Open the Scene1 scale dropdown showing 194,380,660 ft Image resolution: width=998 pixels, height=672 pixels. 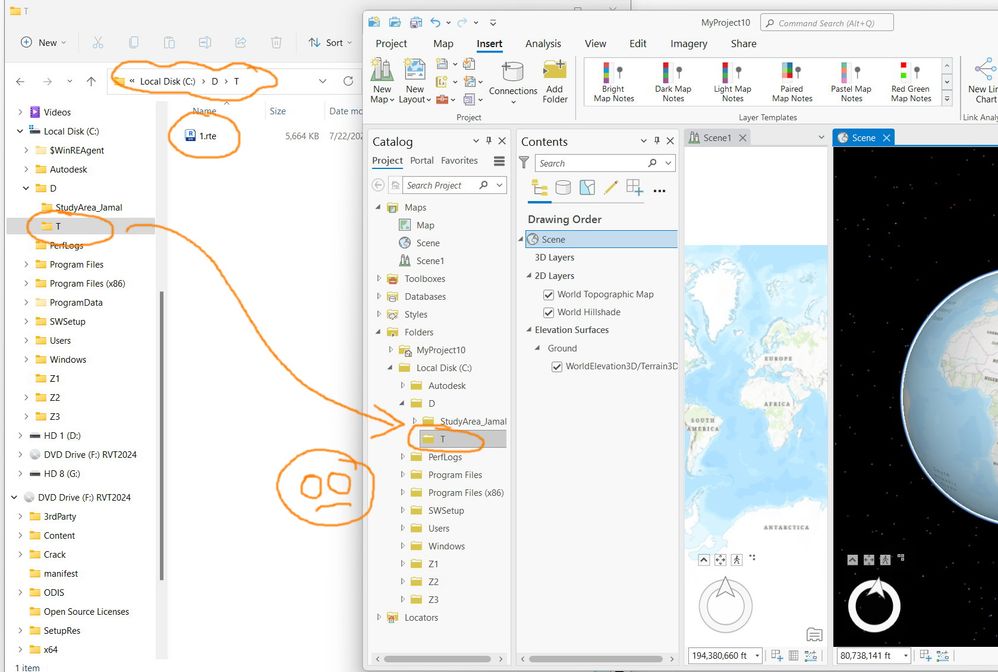tap(757, 655)
